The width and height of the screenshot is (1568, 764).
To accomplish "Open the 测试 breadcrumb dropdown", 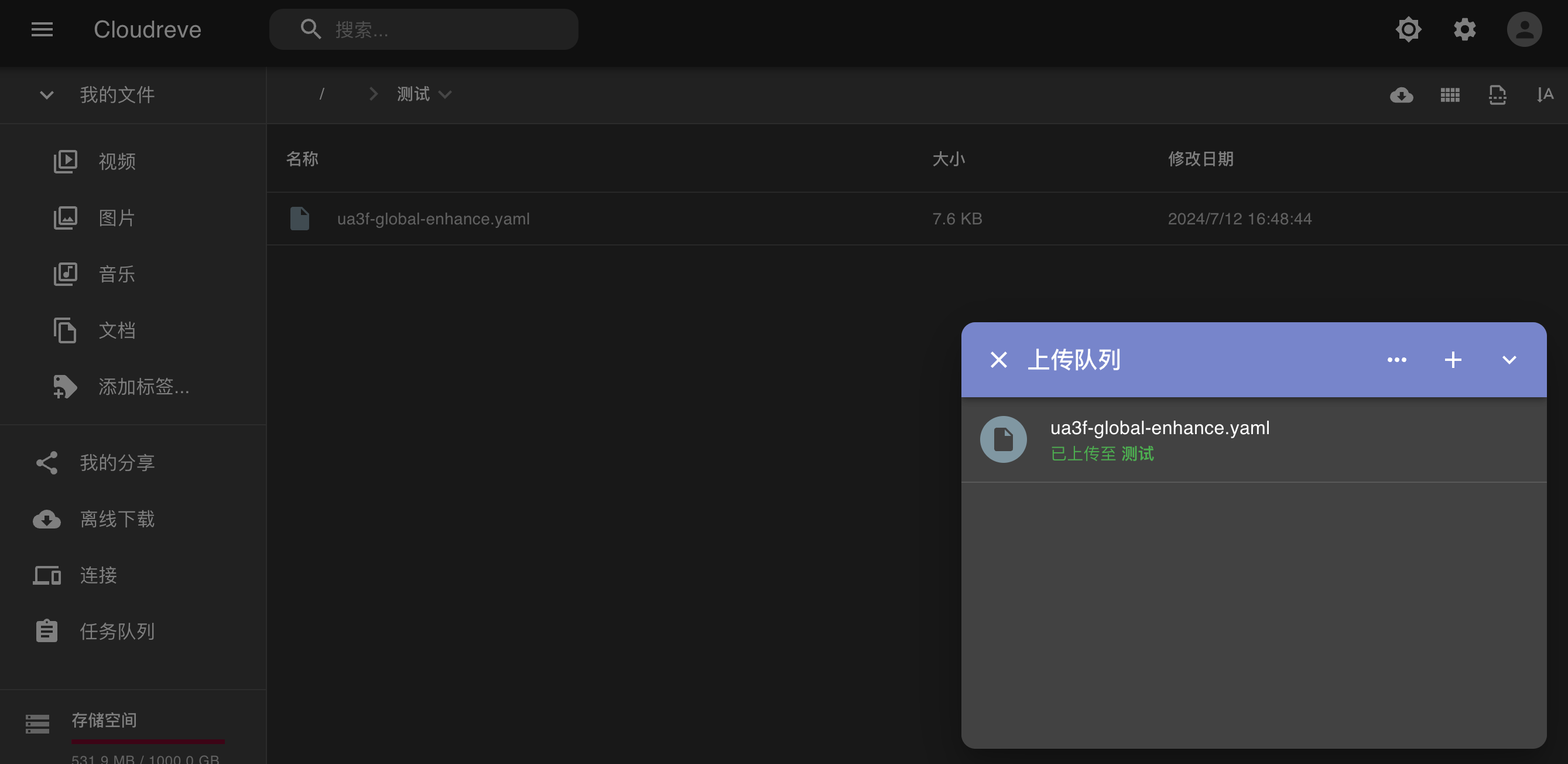I will [446, 94].
